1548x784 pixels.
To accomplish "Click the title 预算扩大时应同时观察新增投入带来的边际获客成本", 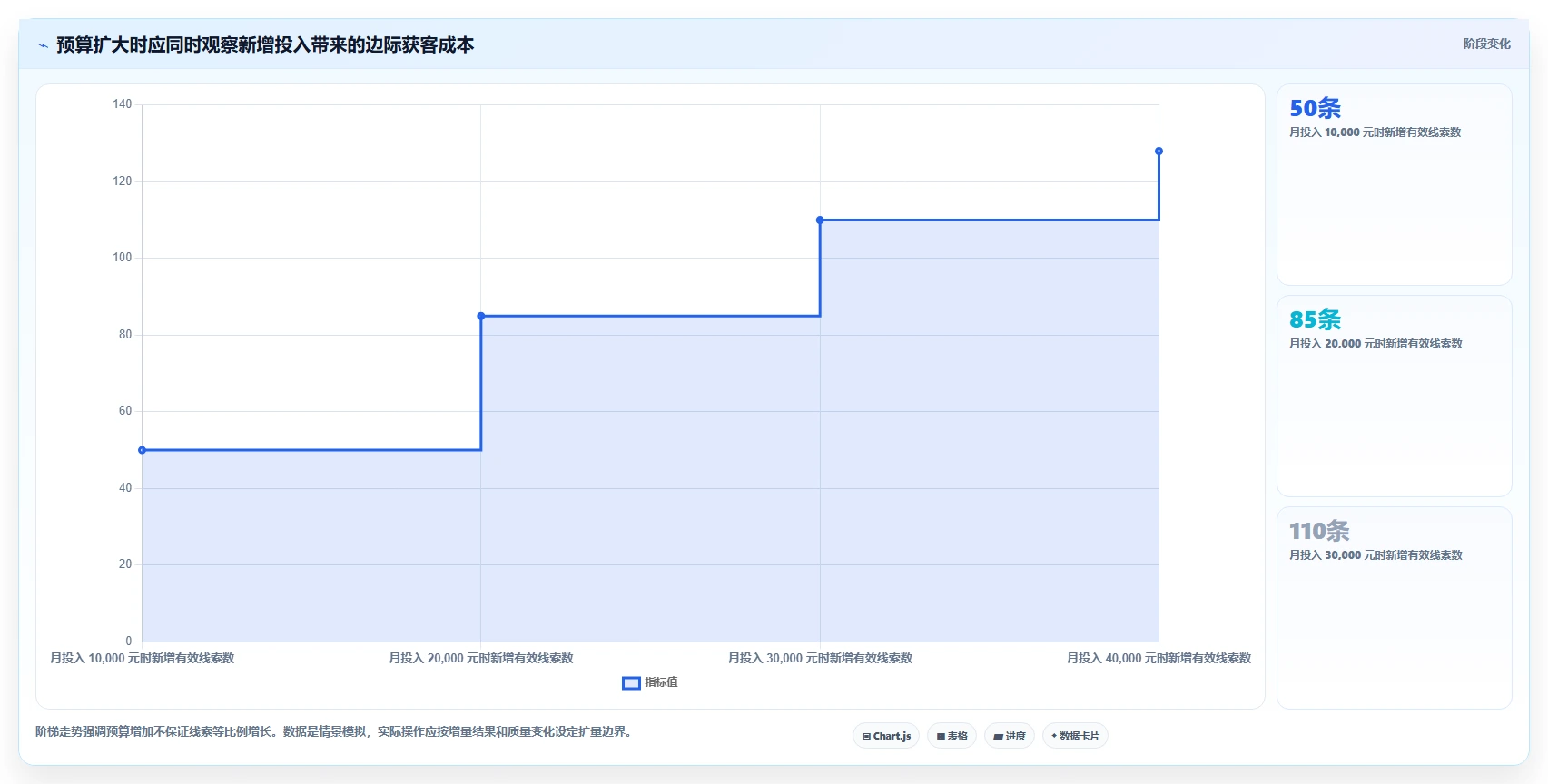I will click(265, 44).
